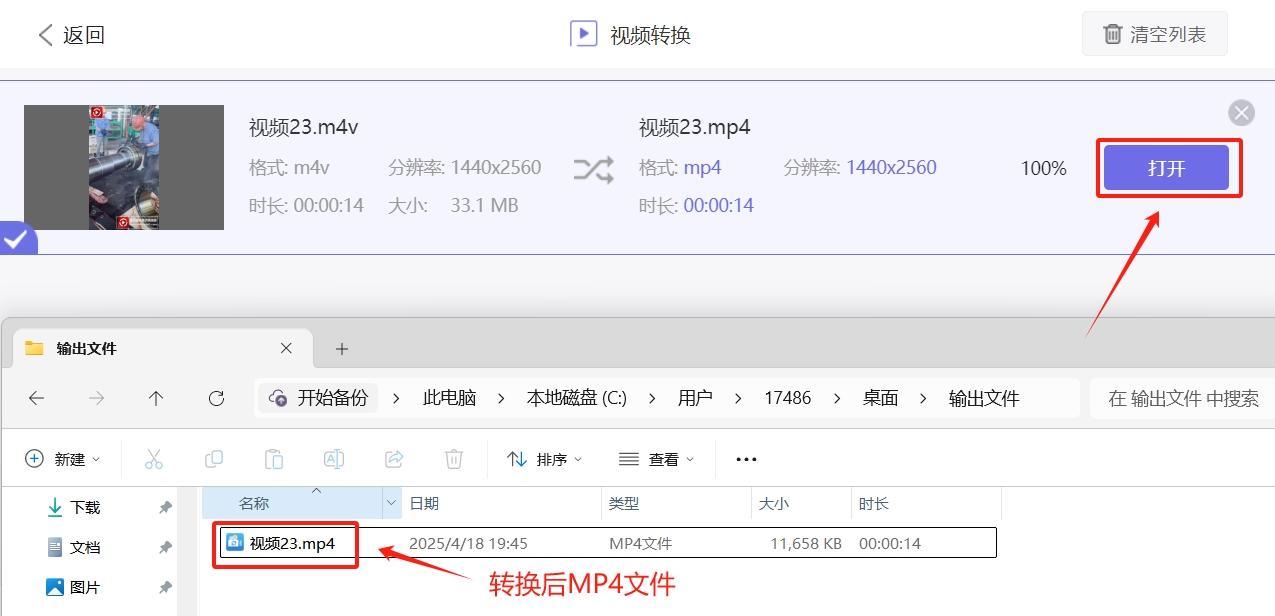
Task: Click 清空列表 to clear the conversion list
Action: [x=1155, y=33]
